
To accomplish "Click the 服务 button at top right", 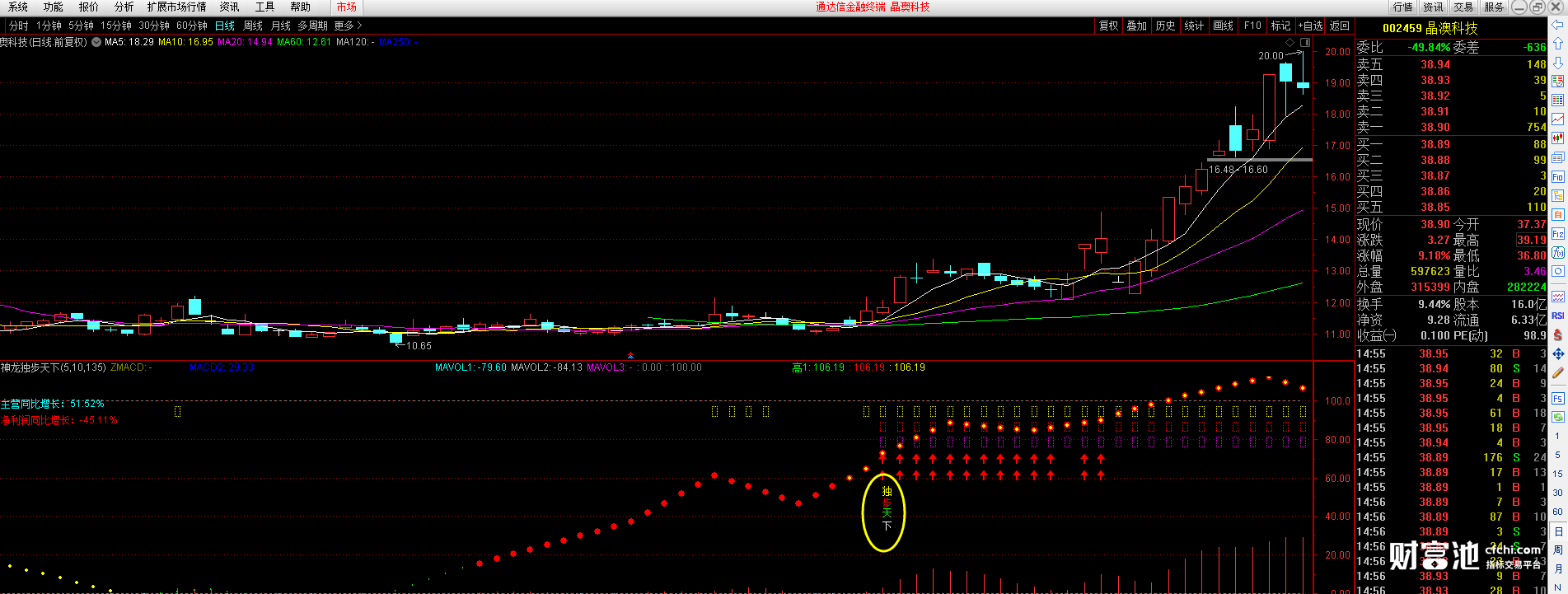I will tap(1494, 7).
